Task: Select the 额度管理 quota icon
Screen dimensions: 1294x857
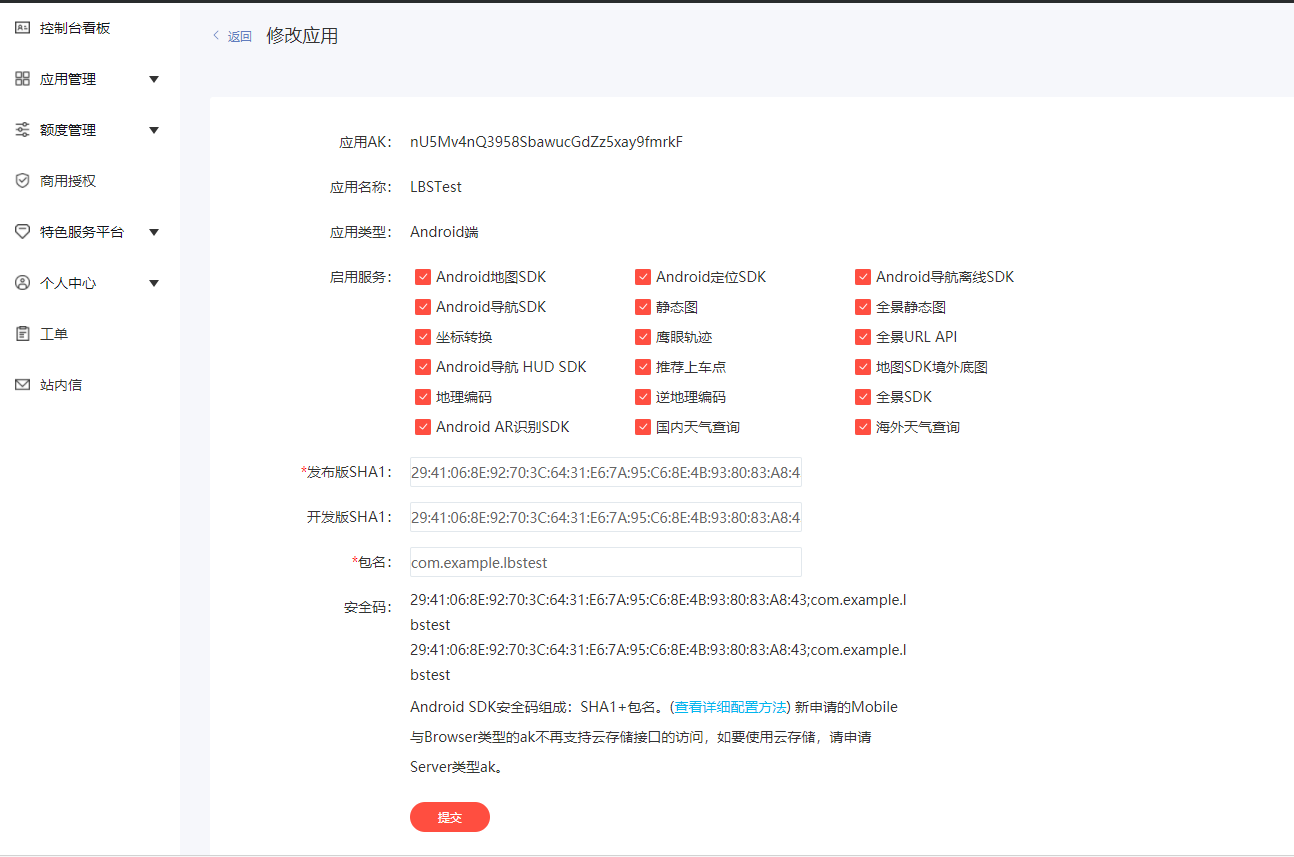Action: [22, 129]
